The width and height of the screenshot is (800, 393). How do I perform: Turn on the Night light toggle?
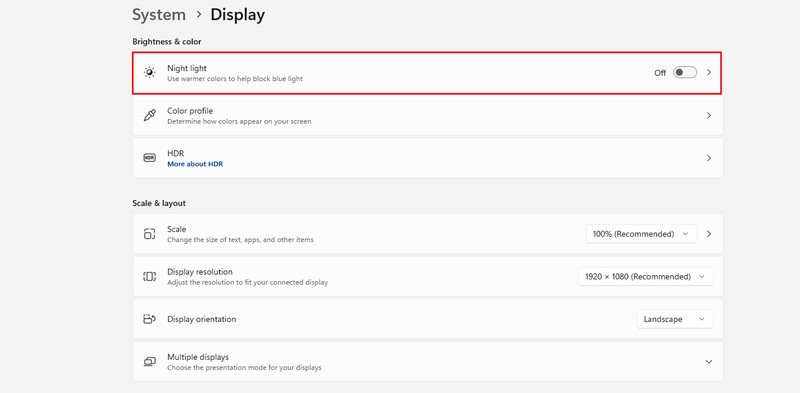(x=685, y=72)
